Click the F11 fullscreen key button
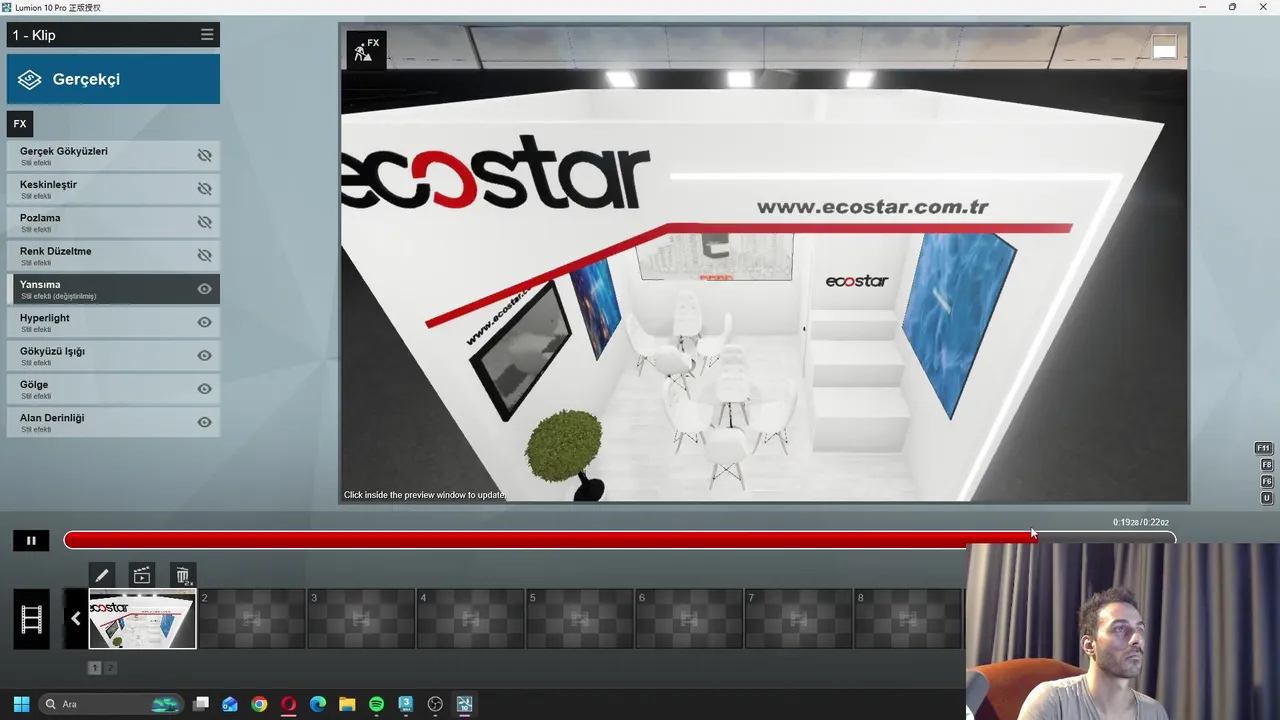 pos(1264,448)
